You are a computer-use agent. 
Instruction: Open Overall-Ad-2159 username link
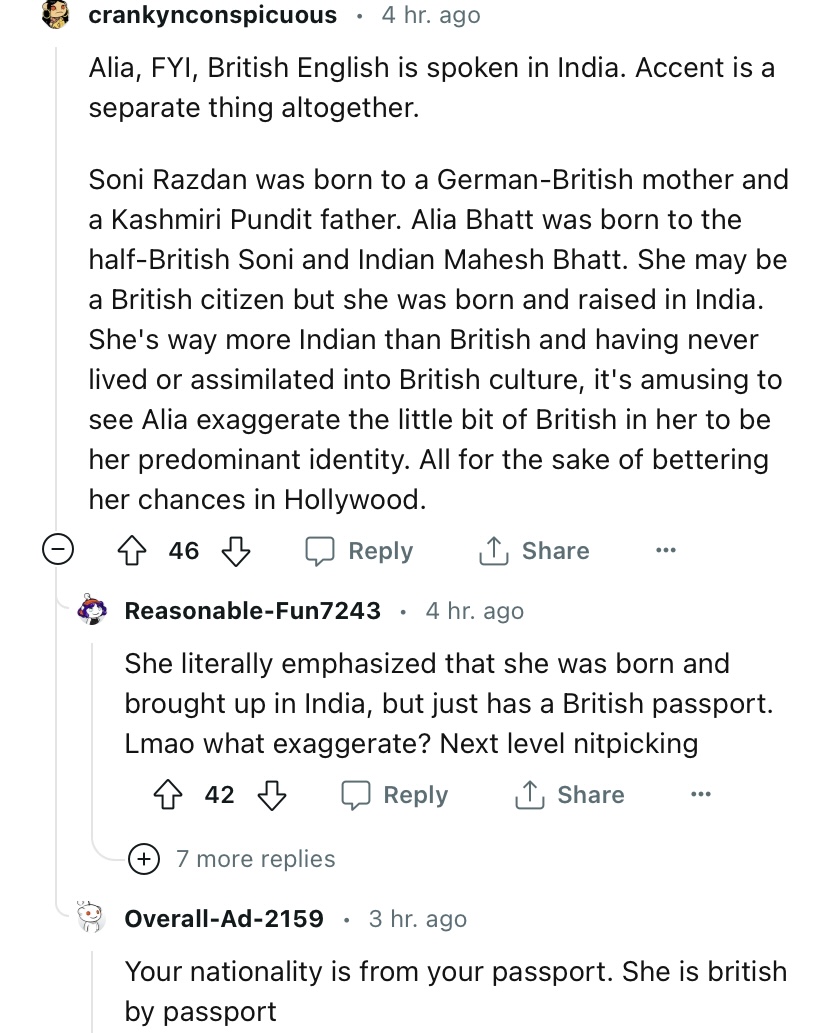point(224,918)
